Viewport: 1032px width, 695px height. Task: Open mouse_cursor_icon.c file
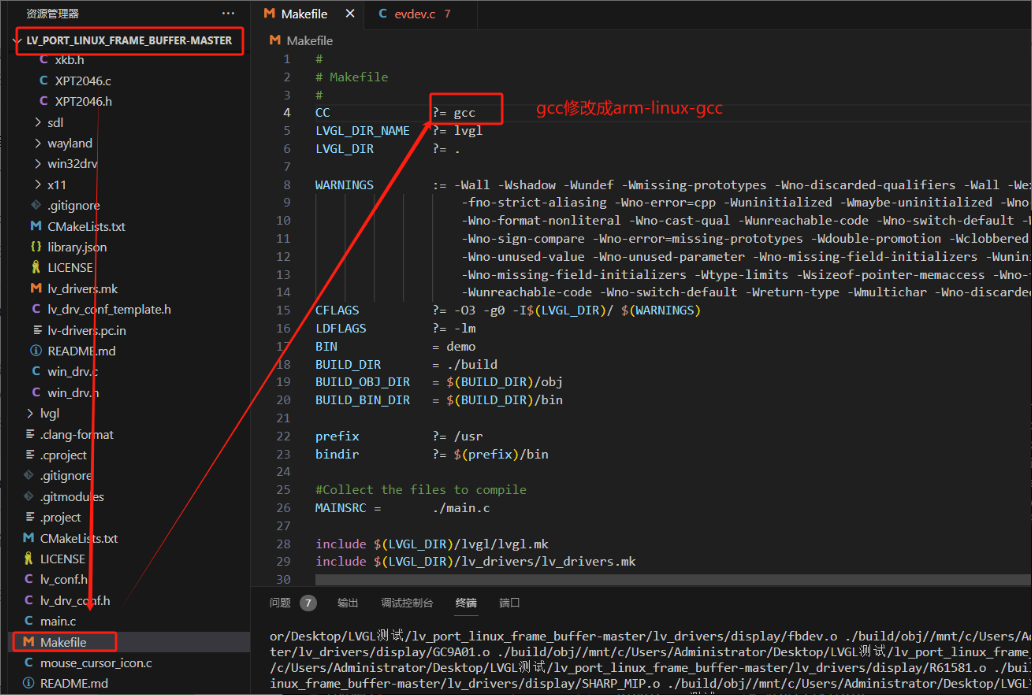pos(96,663)
